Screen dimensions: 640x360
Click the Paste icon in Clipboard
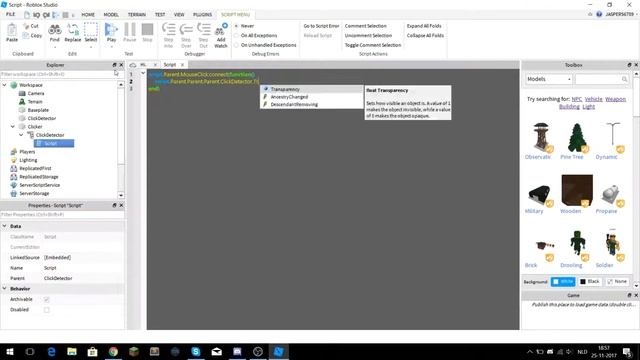(x=12, y=30)
